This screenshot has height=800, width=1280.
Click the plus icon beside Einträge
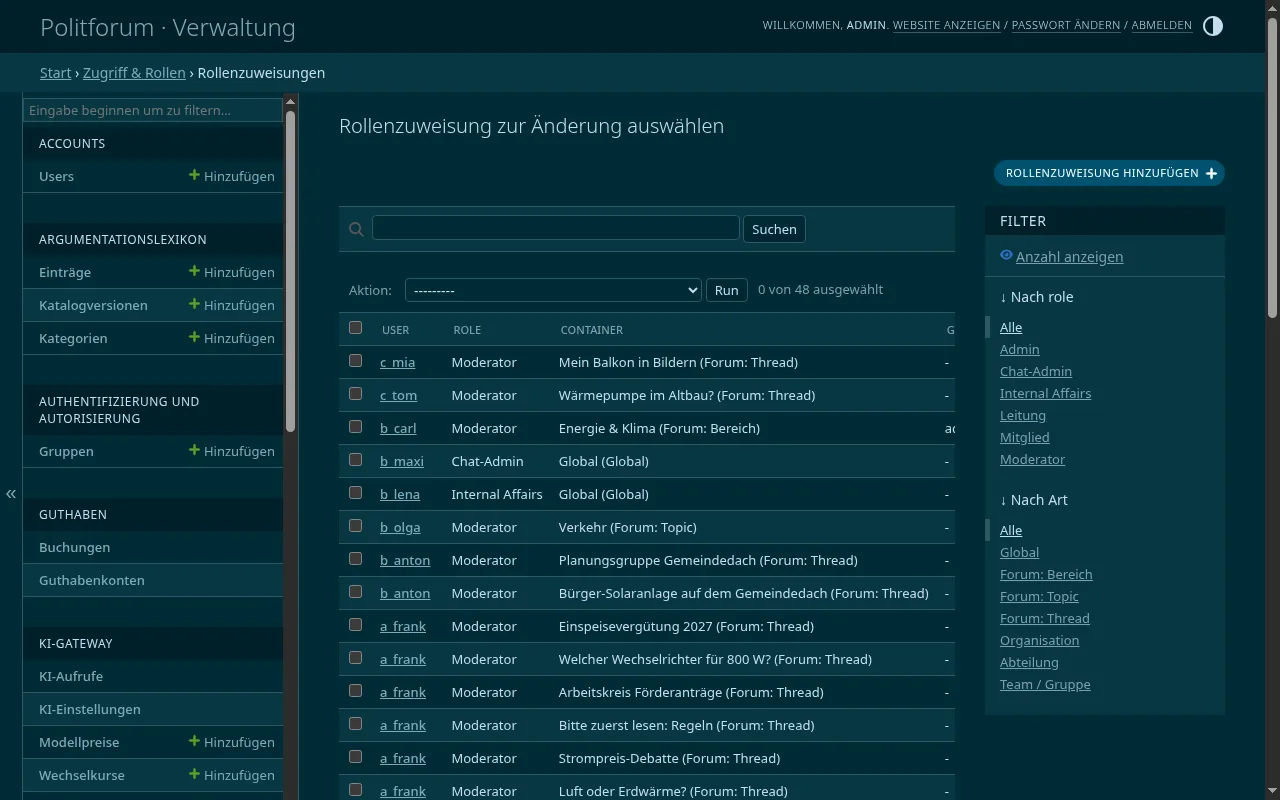click(x=194, y=271)
